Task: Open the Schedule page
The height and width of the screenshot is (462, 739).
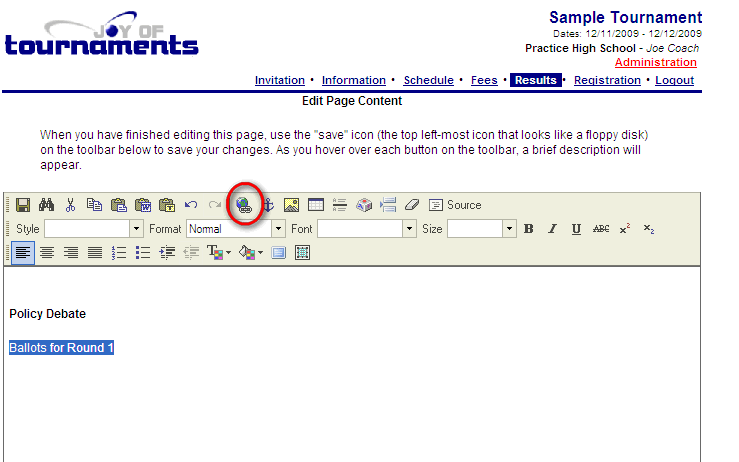Action: tap(428, 80)
